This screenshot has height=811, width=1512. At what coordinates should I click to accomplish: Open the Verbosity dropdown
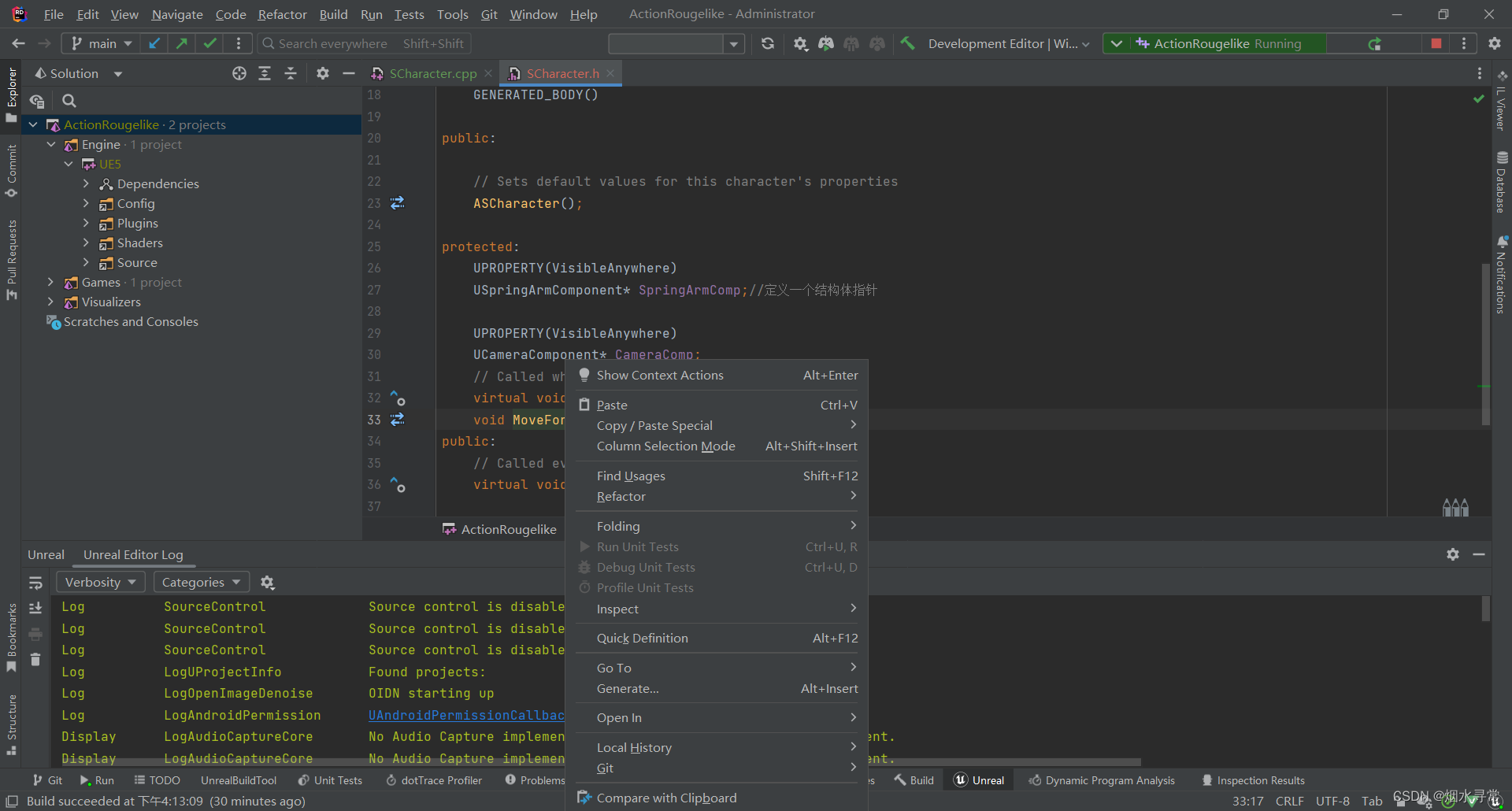(100, 583)
